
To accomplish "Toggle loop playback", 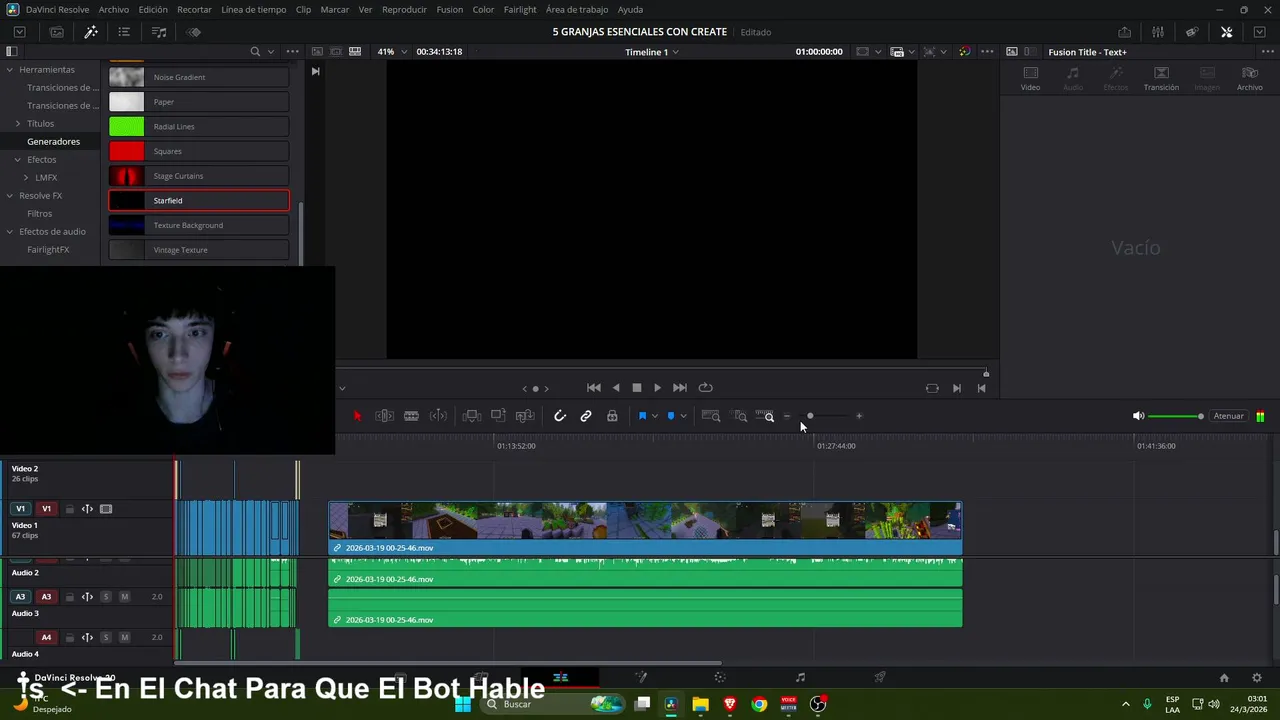I will 705,388.
